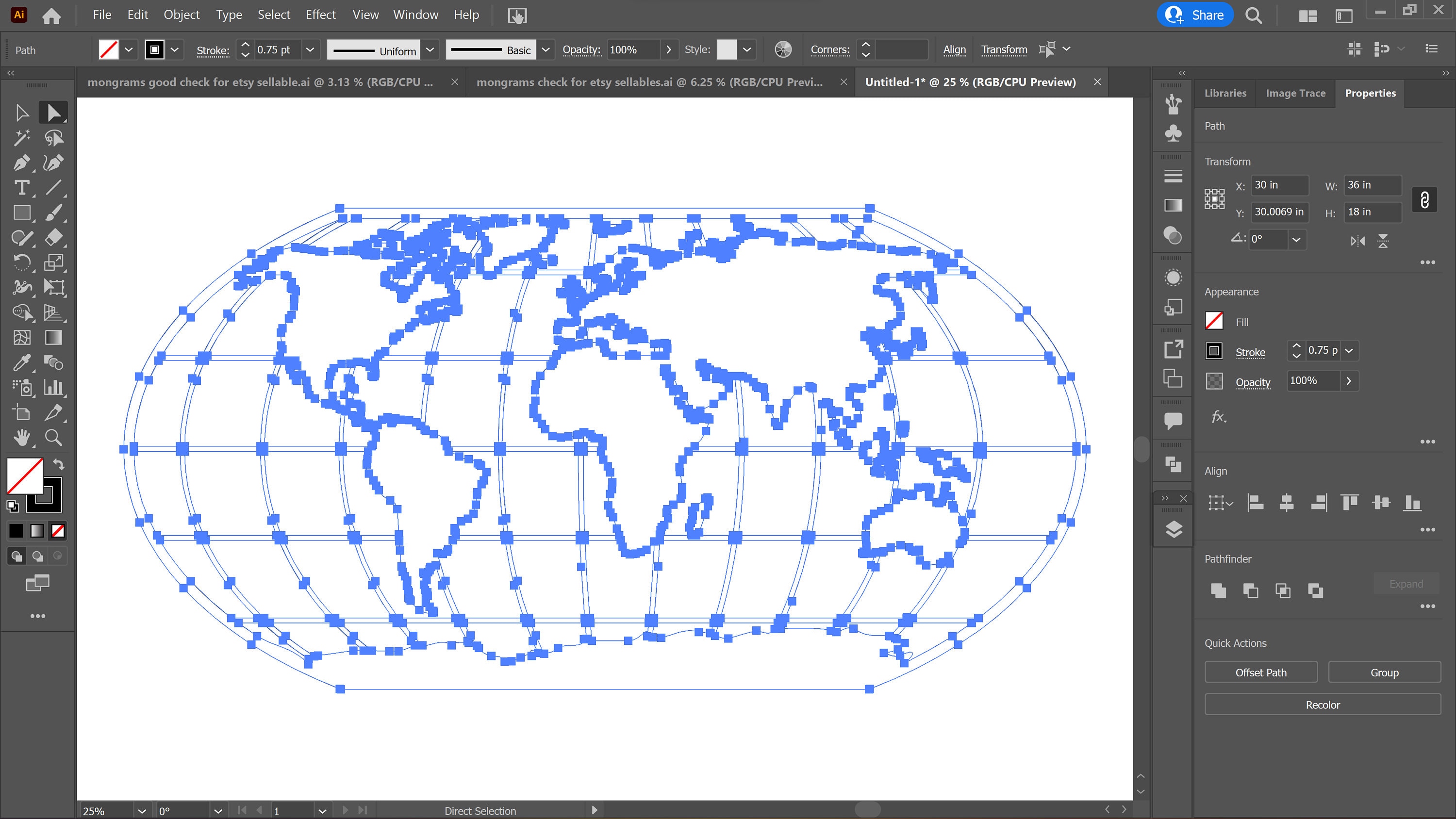Select the Type tool

tap(23, 188)
